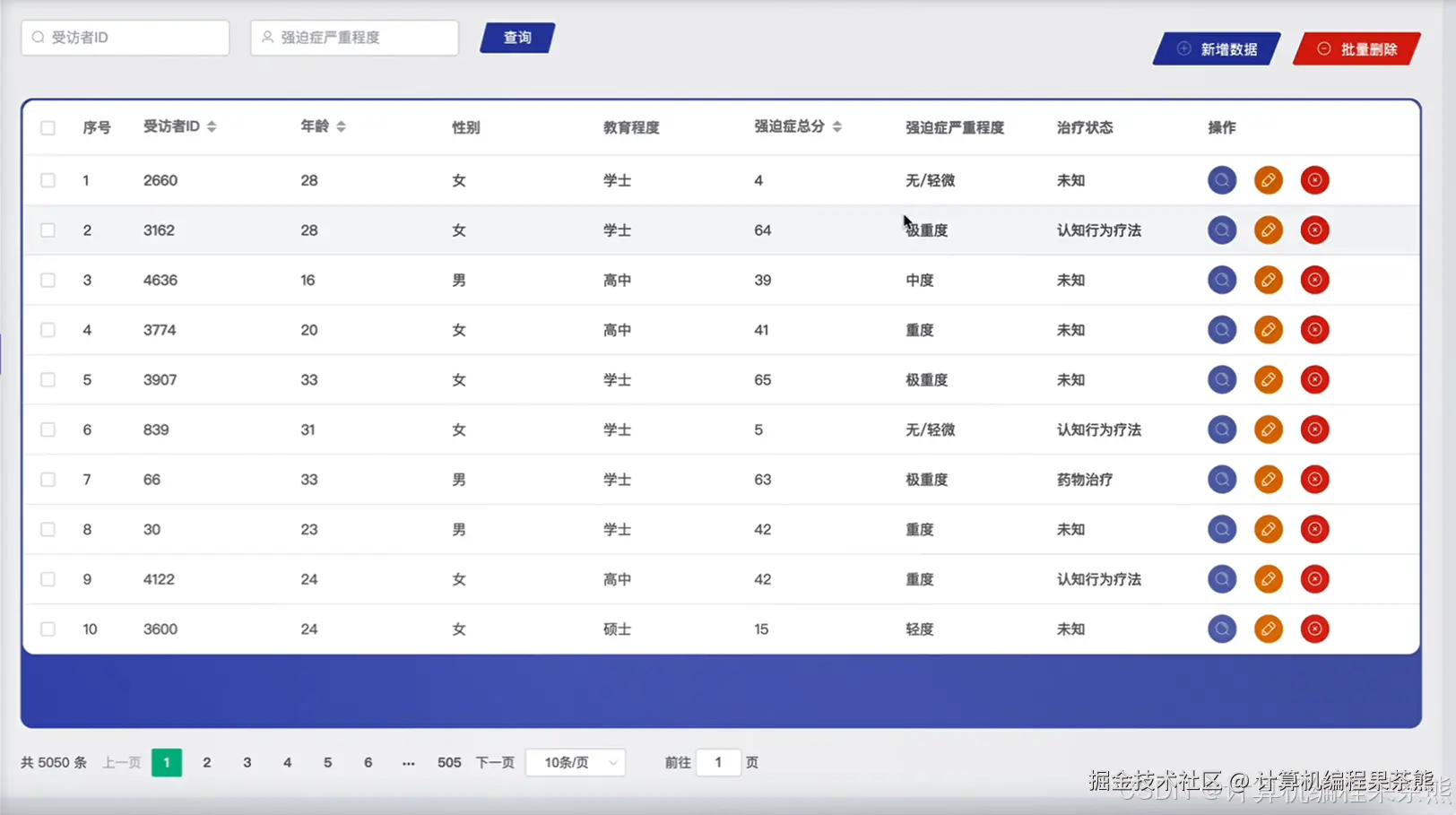1456x815 pixels.
Task: Delete the row for respondent 3907
Action: pos(1315,379)
